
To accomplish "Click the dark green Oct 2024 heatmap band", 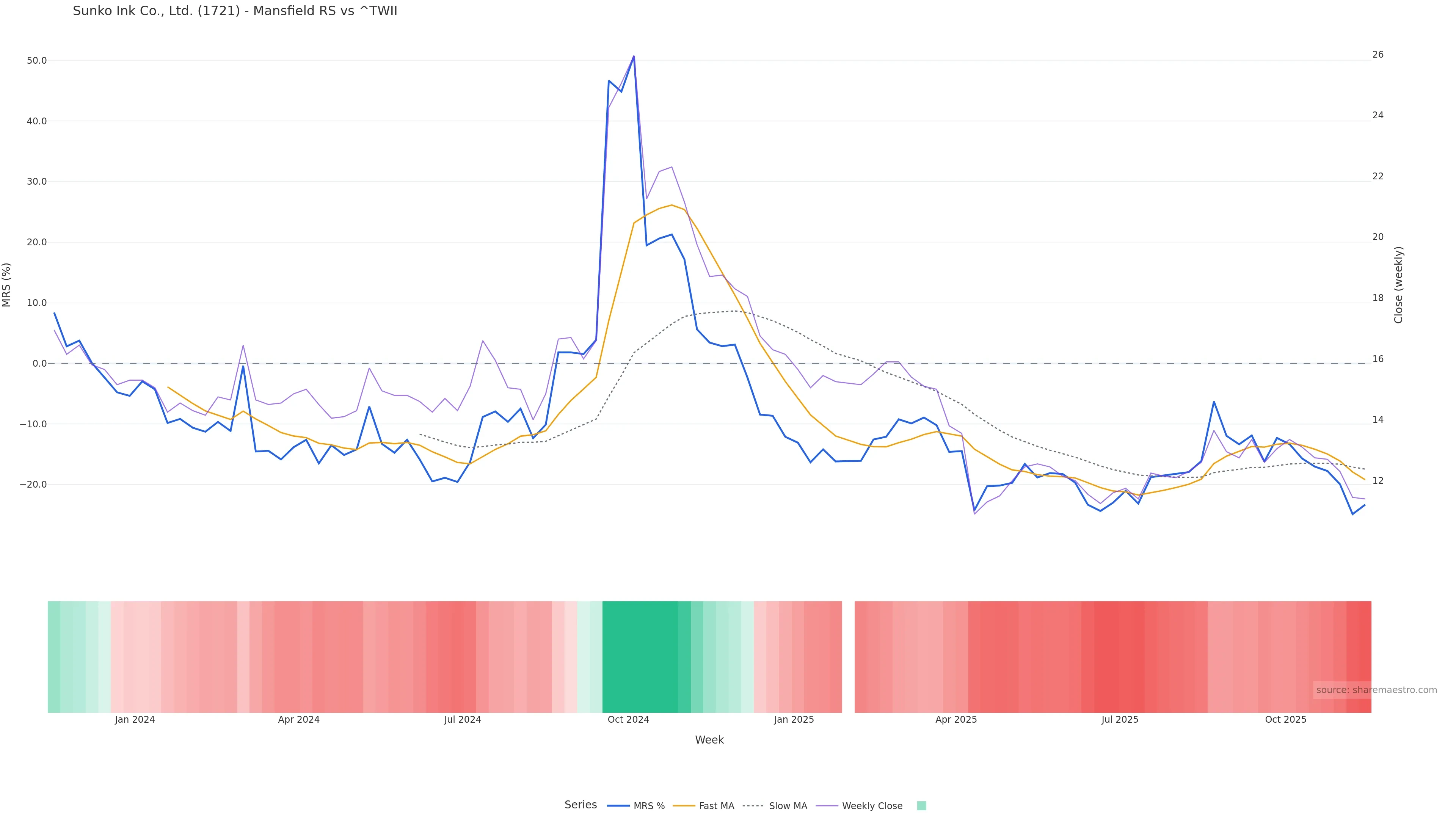I will pos(640,656).
